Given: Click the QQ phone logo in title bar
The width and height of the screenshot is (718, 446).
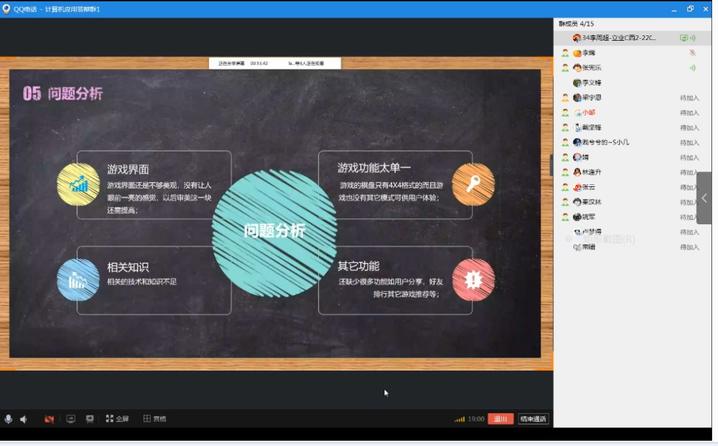Looking at the screenshot, I should (7, 8).
